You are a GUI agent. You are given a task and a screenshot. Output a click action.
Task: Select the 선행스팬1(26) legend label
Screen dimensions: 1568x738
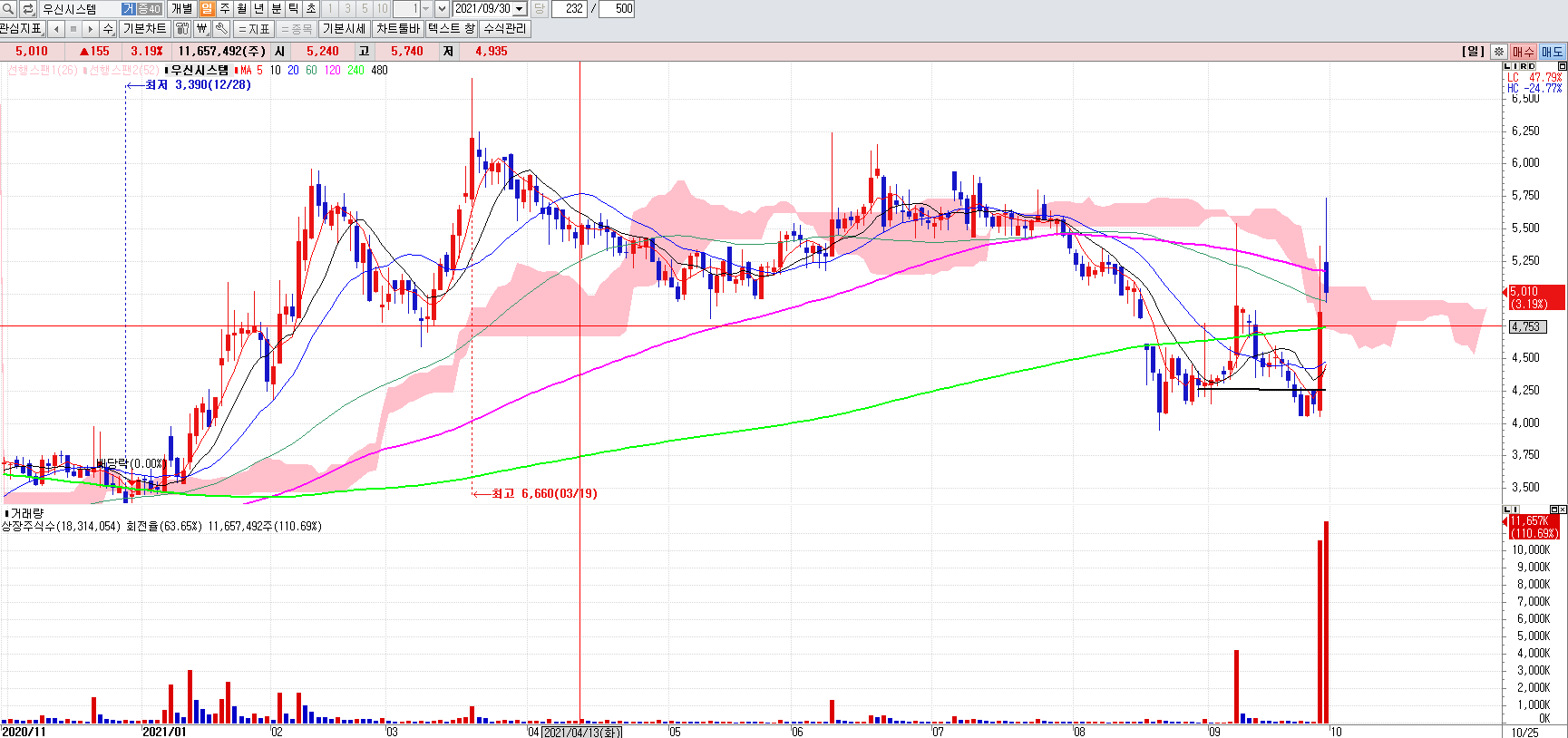tap(43, 70)
